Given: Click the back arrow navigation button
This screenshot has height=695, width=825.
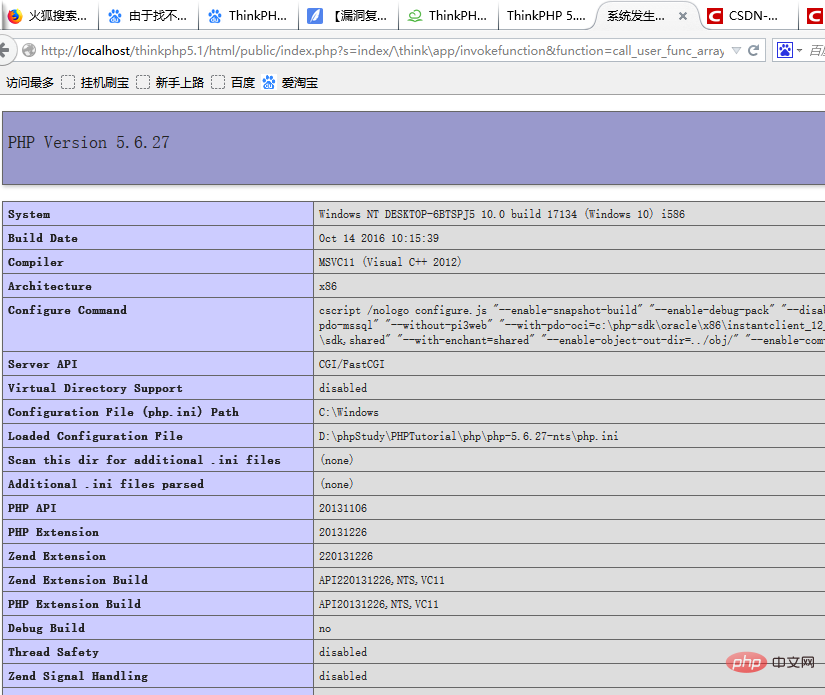Looking at the screenshot, I should pos(5,50).
